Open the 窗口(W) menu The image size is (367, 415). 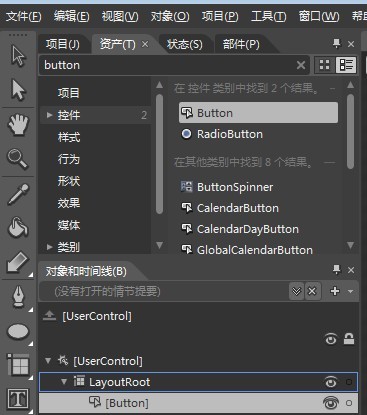click(x=319, y=16)
